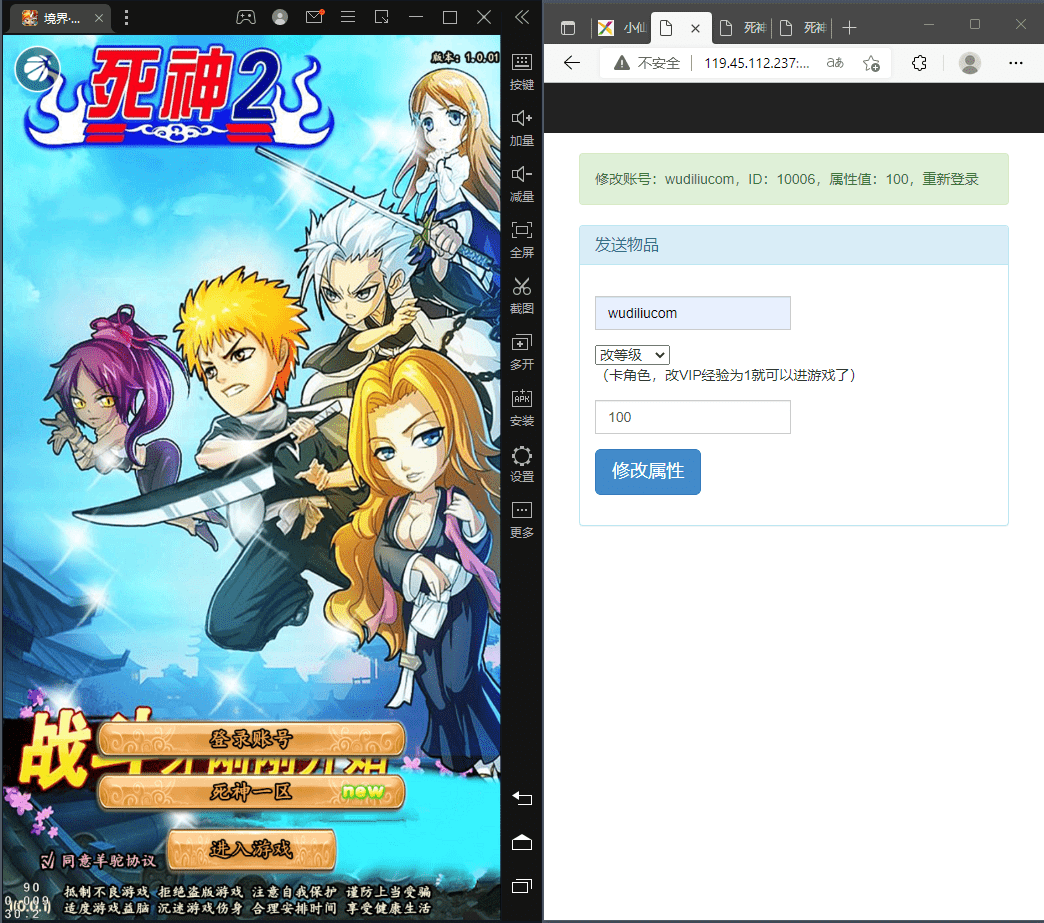
Task: Increase volume with 加量 icon
Action: coord(521,129)
